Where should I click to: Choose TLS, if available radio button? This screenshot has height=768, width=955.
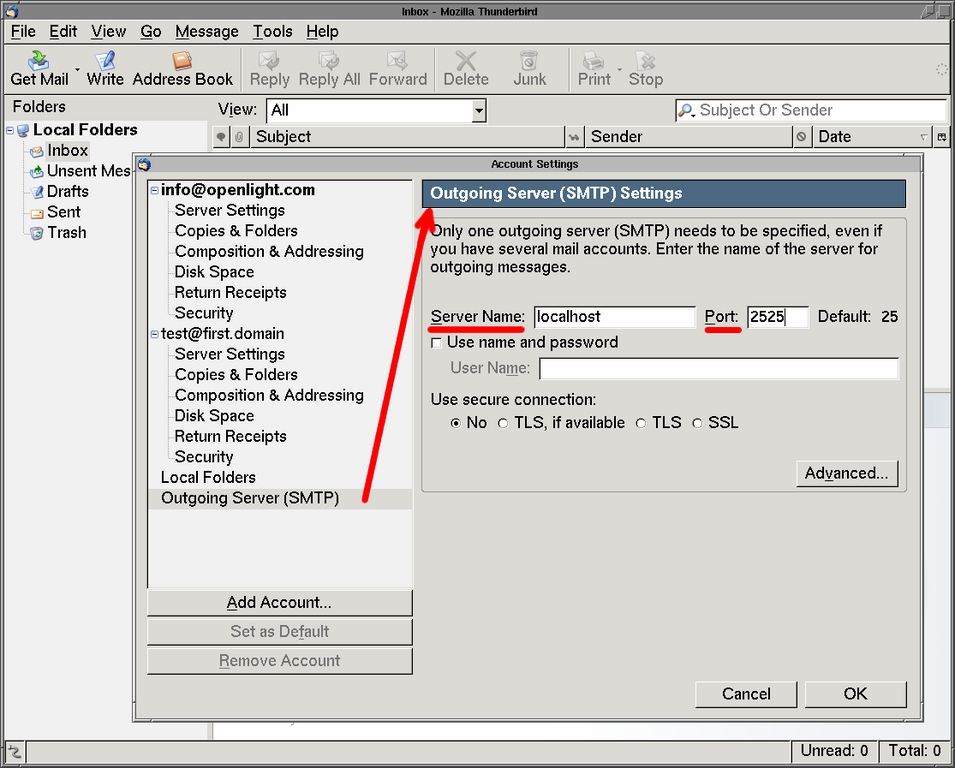point(503,423)
